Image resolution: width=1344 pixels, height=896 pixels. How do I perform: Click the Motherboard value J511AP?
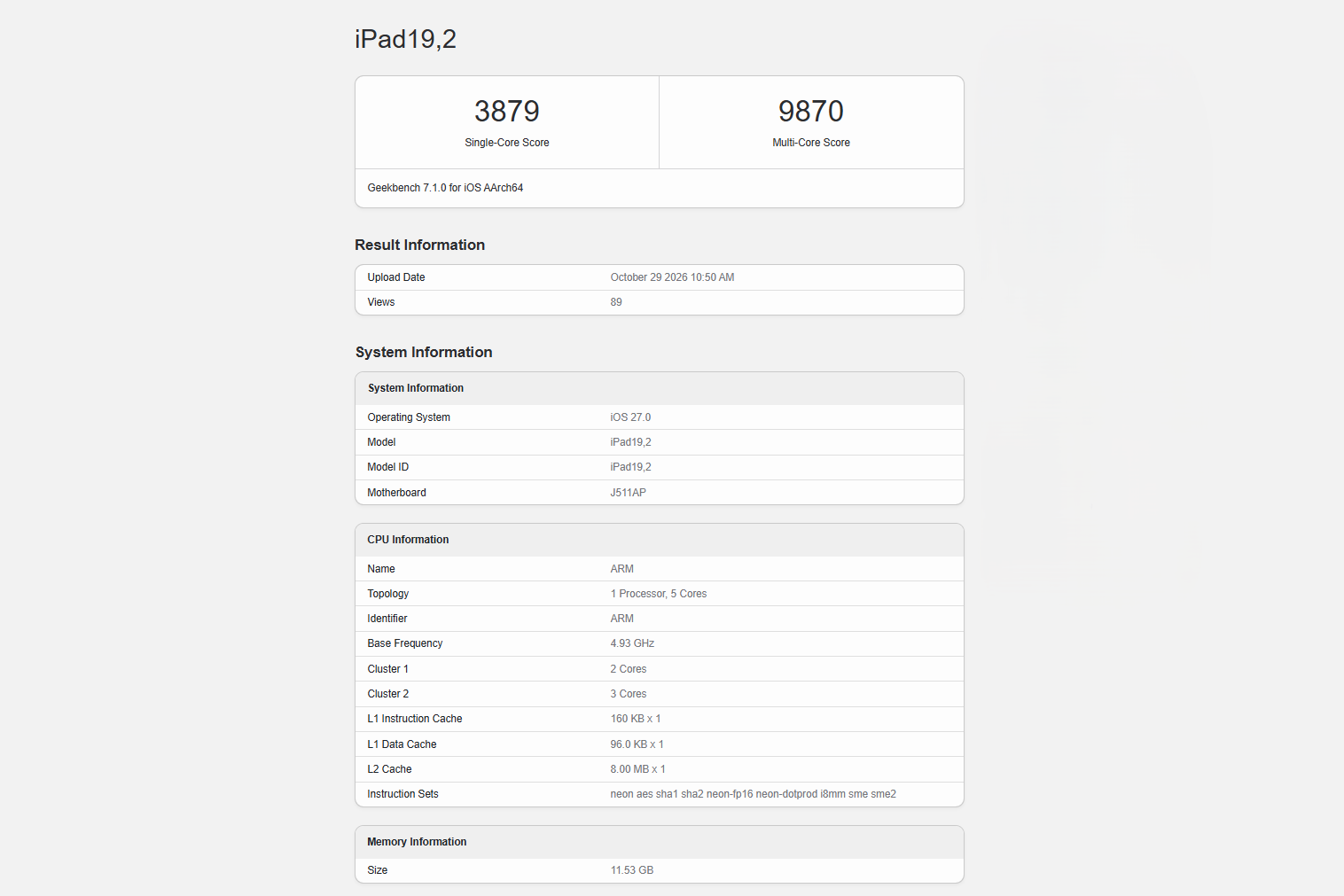coord(628,493)
